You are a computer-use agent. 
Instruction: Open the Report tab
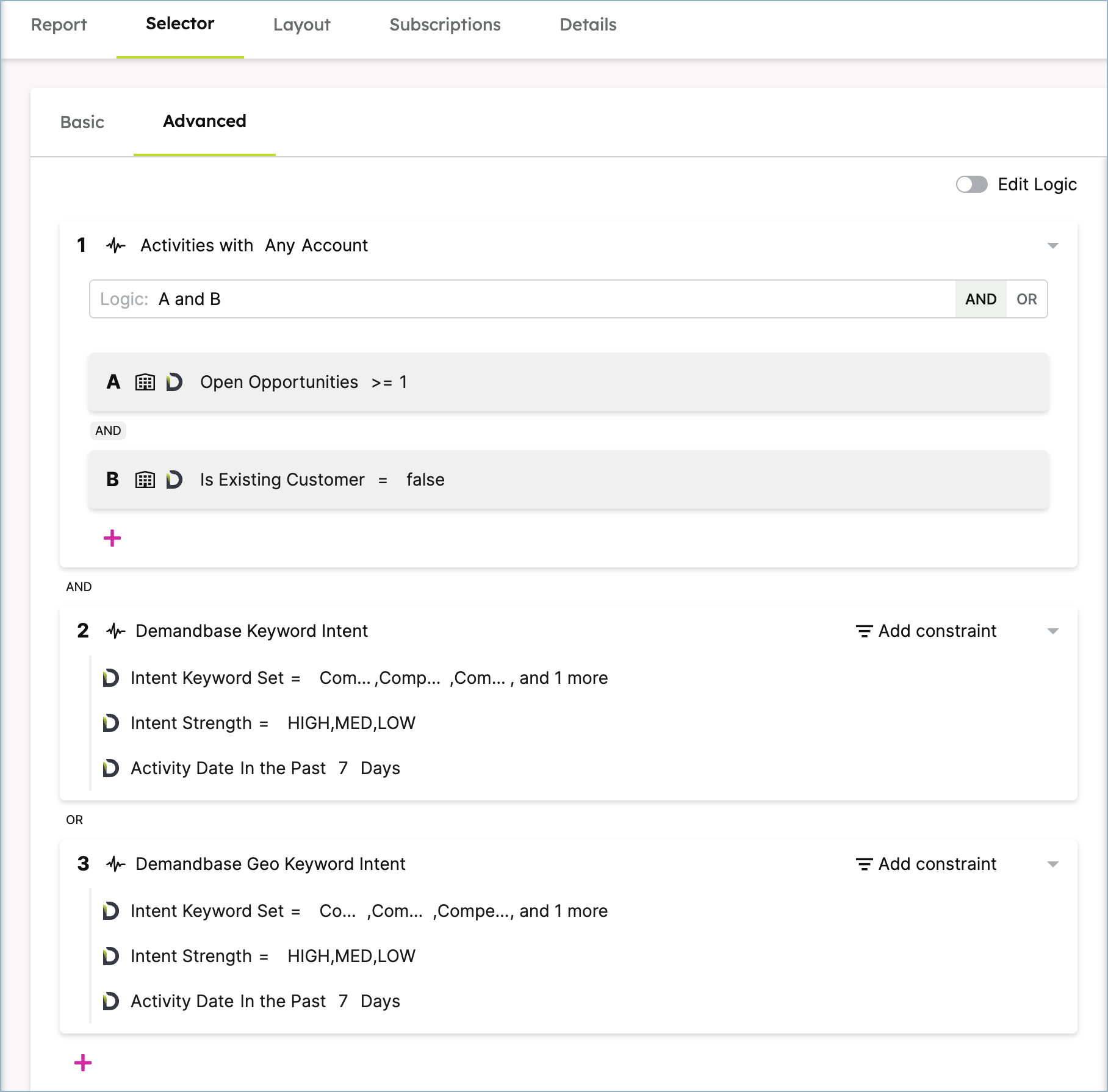(x=59, y=25)
